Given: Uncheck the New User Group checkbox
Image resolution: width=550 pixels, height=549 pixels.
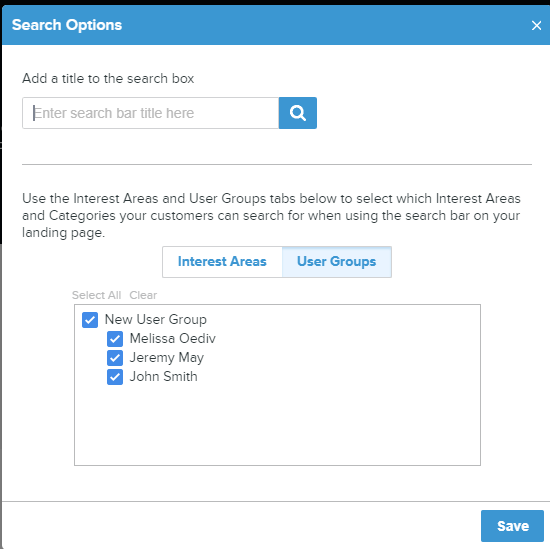Looking at the screenshot, I should click(x=90, y=320).
